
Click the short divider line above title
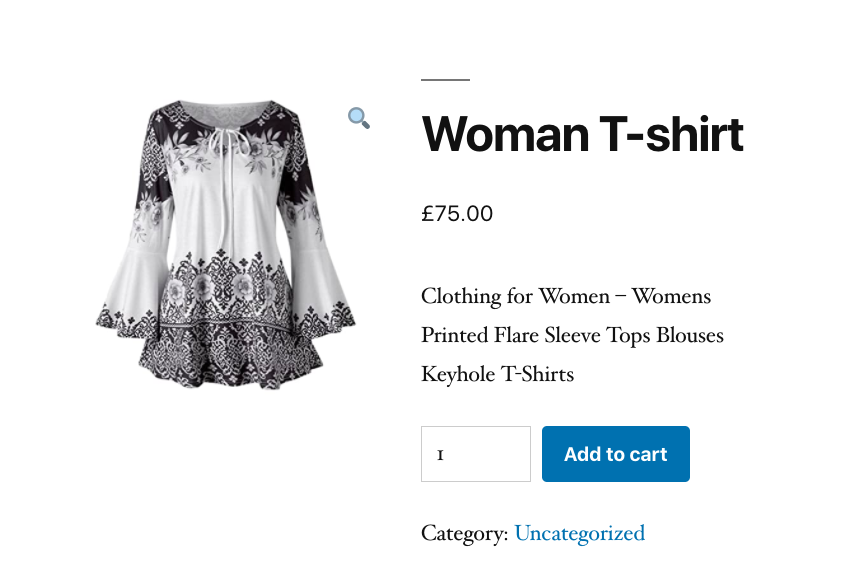(x=445, y=80)
